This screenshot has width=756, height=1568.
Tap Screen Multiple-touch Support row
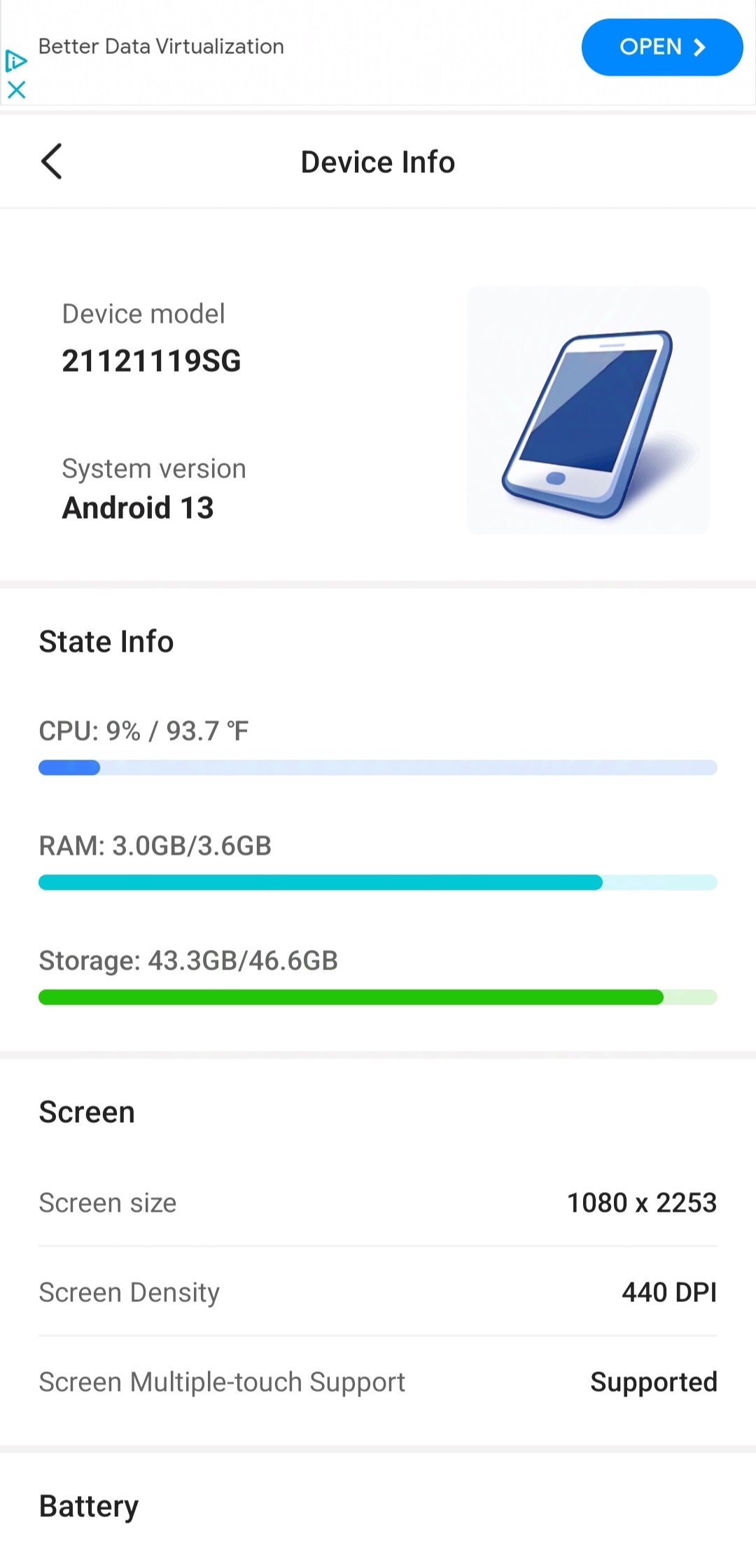[x=378, y=1382]
